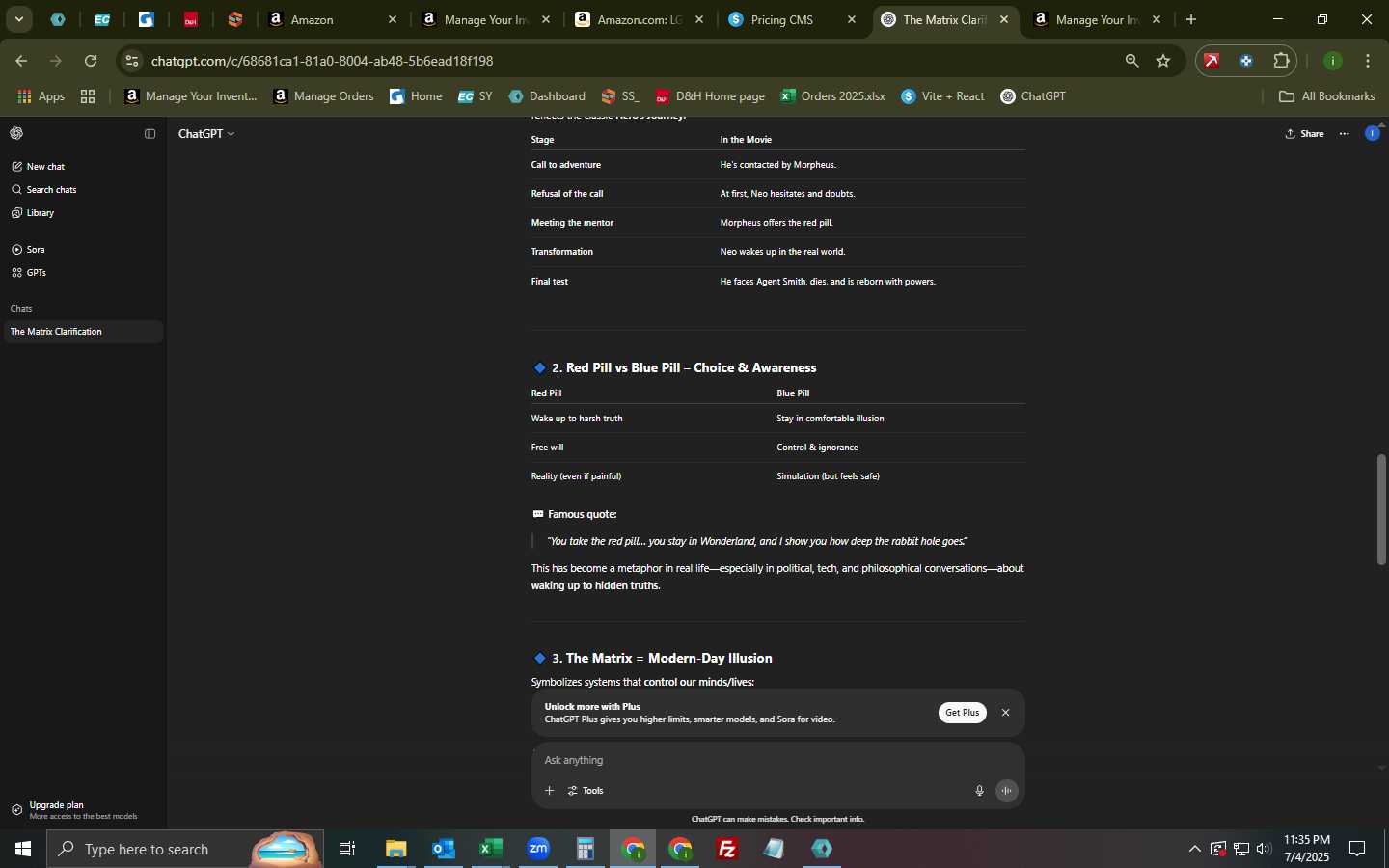Go forward in browser history
This screenshot has width=1389, height=868.
tap(56, 61)
